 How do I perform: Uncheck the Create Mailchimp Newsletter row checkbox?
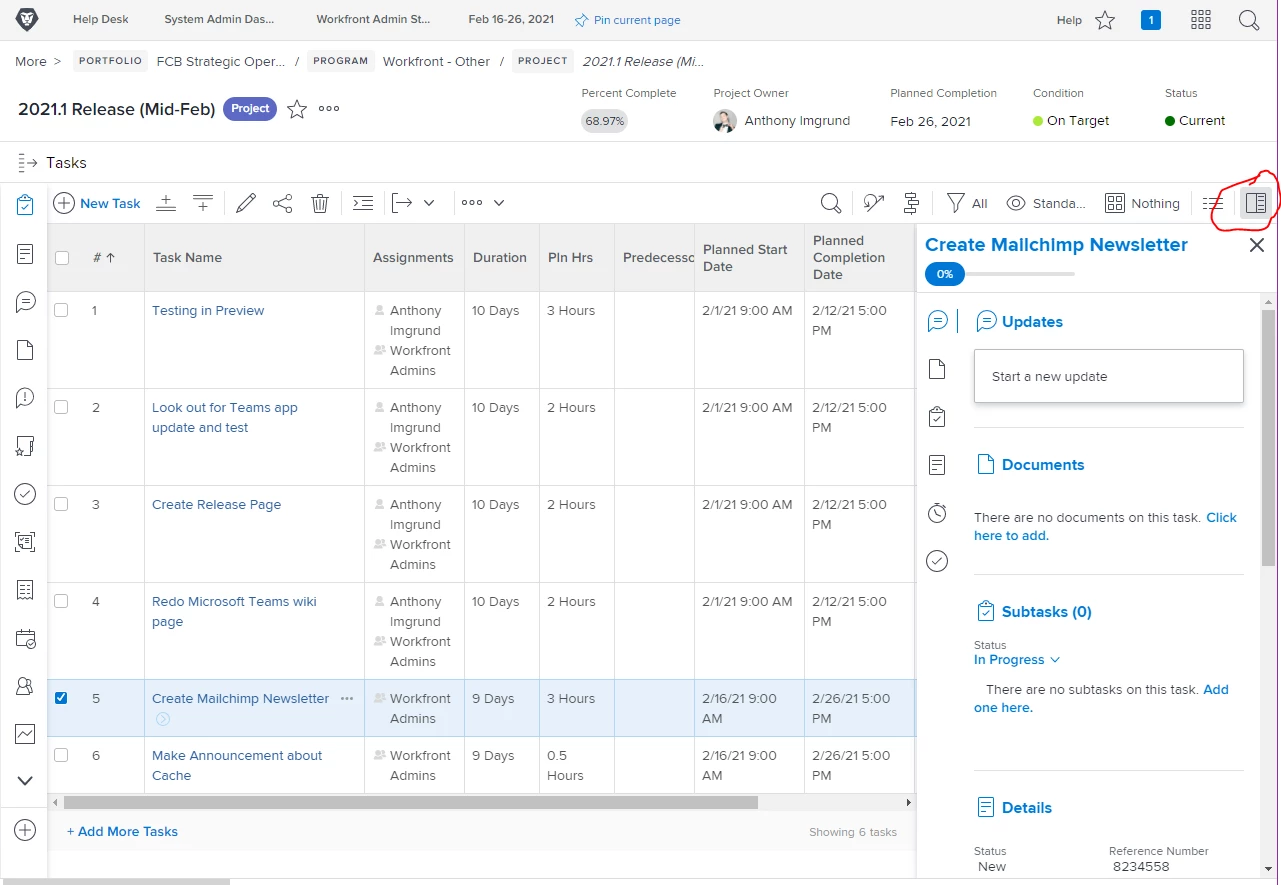tap(61, 698)
